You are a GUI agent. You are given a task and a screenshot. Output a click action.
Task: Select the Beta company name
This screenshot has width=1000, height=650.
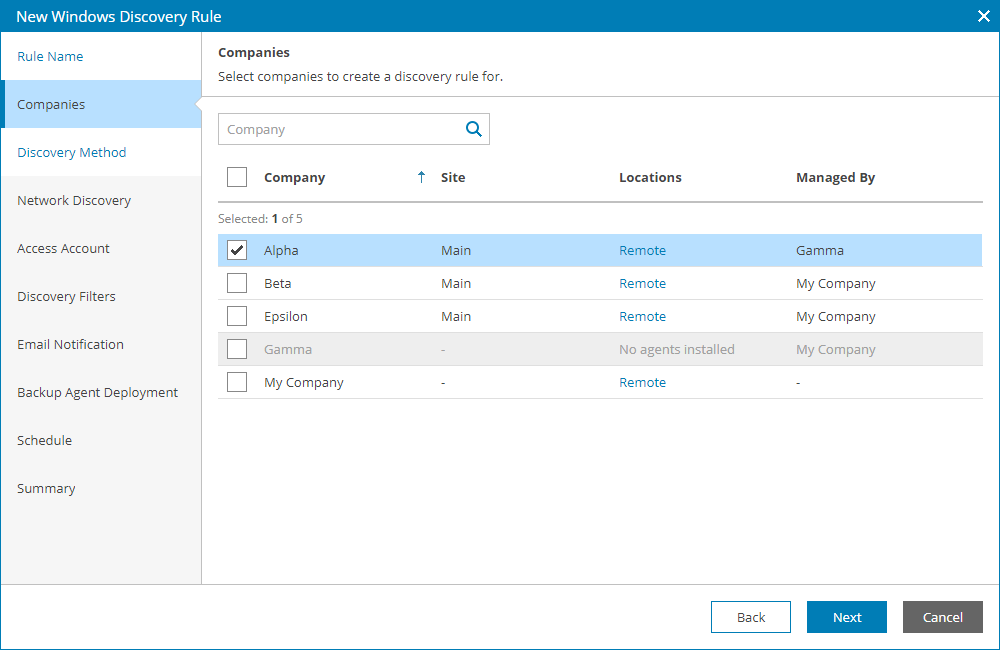(x=277, y=283)
